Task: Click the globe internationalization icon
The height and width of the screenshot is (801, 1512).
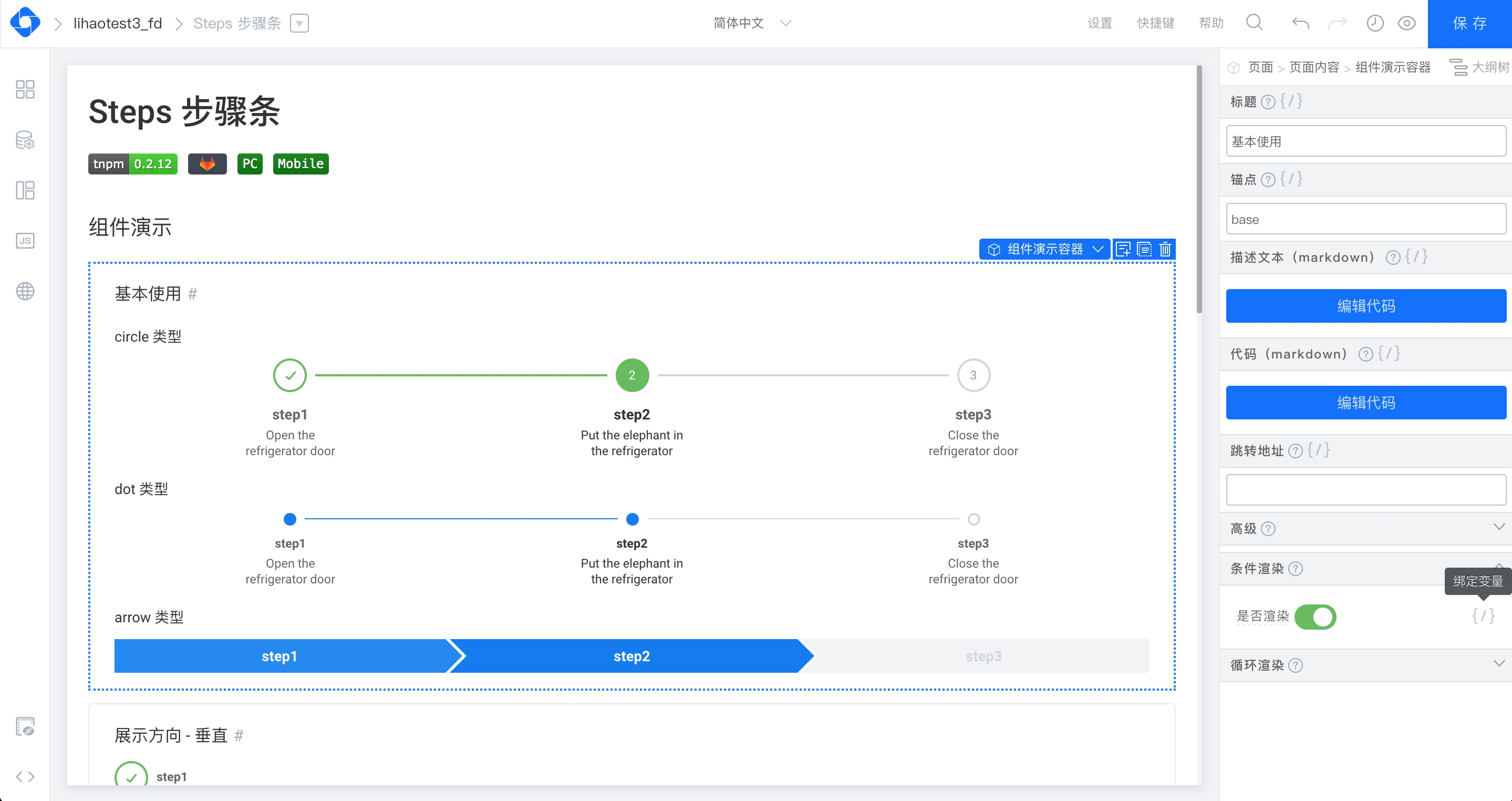Action: pos(25,291)
